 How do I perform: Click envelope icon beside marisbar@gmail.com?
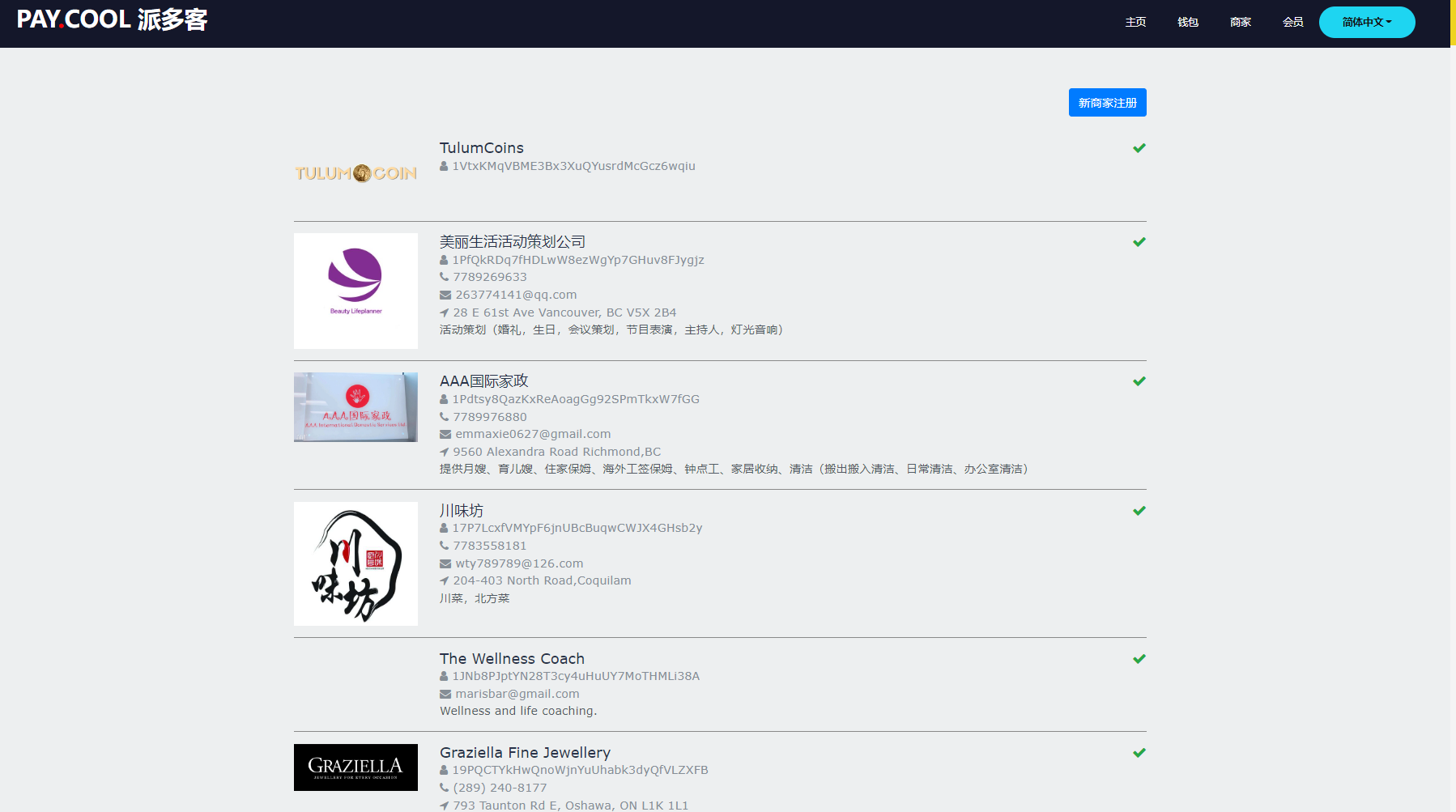(445, 694)
